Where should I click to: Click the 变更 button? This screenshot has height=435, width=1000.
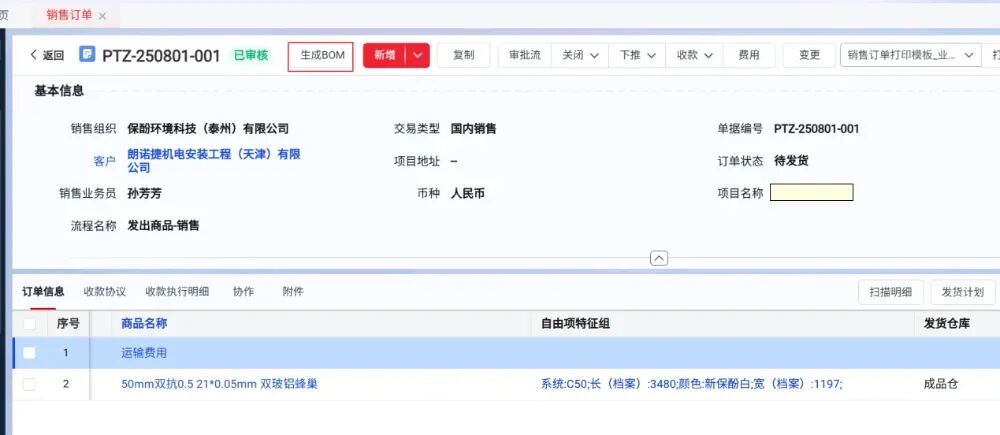pyautogui.click(x=809, y=55)
